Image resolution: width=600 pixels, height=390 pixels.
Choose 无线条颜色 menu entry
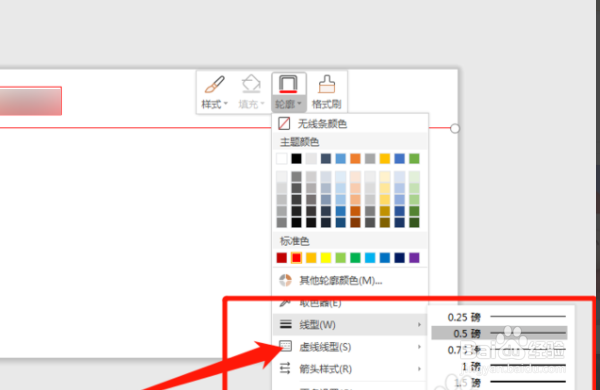[x=350, y=124]
